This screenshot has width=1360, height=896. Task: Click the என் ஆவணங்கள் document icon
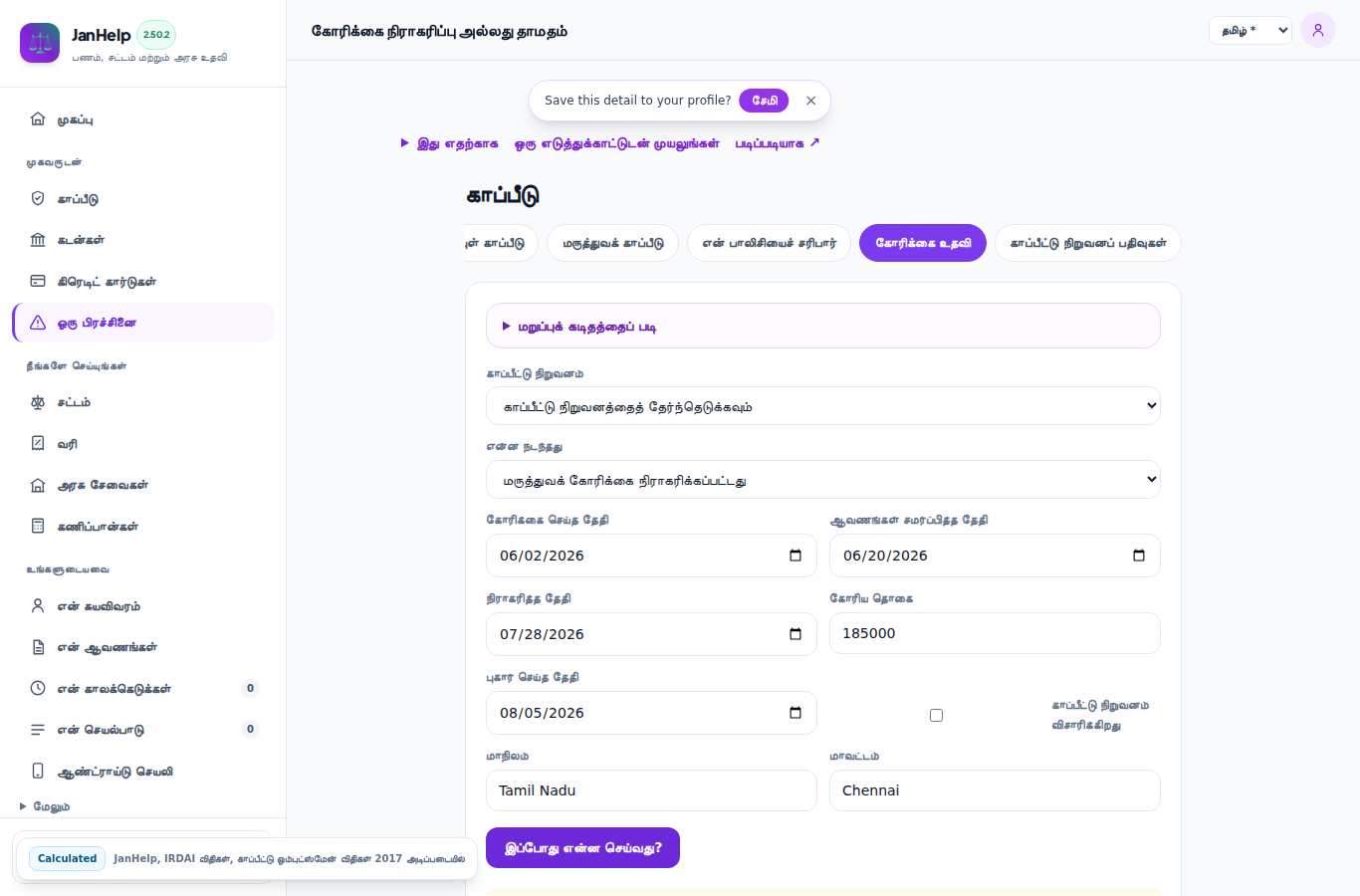pos(38,647)
